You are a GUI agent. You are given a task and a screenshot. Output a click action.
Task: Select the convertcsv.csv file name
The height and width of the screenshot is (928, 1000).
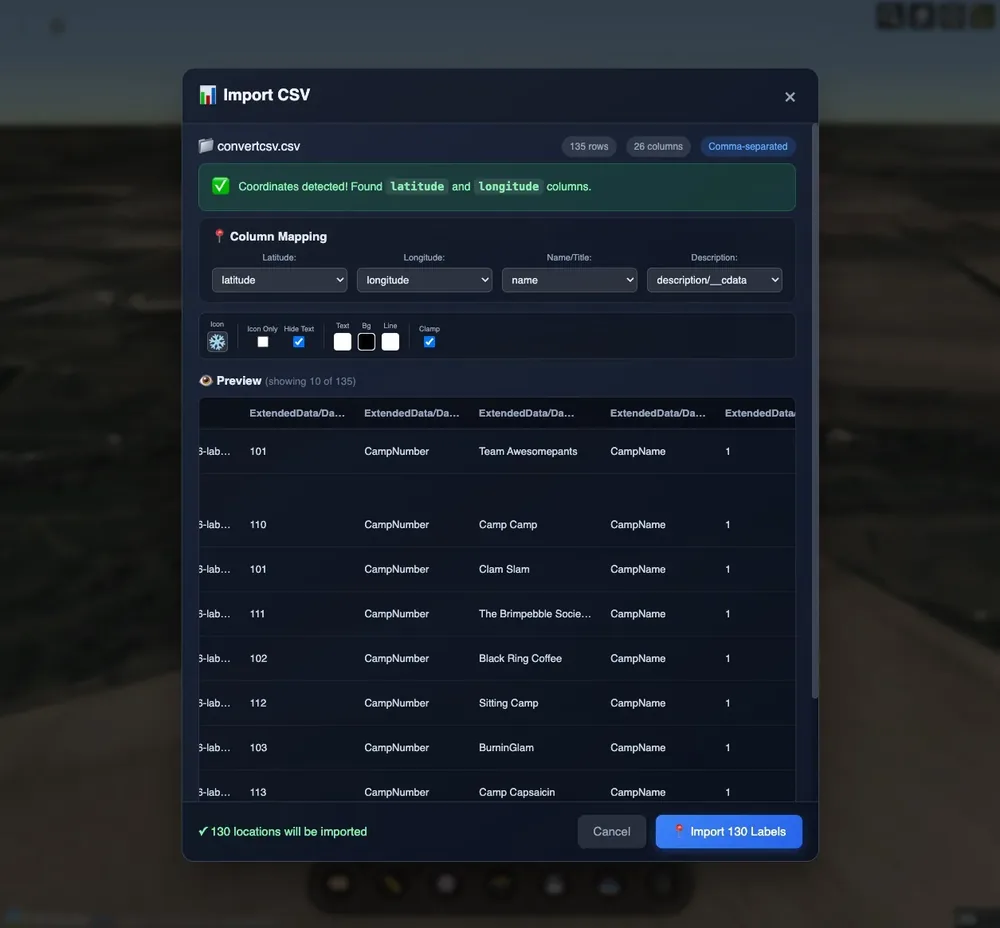coord(258,146)
